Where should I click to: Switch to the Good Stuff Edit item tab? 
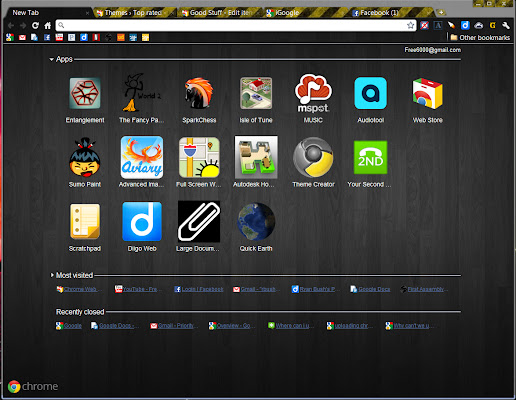pos(220,13)
